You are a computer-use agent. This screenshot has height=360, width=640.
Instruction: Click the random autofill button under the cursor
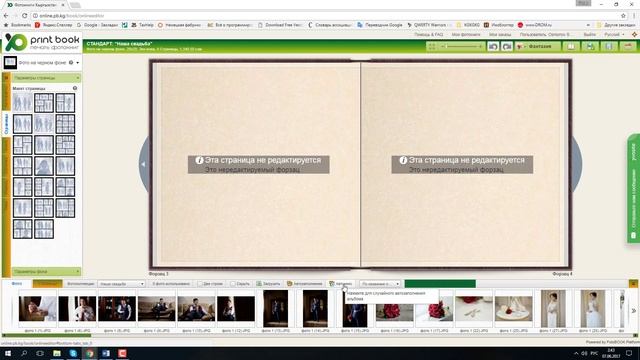[341, 284]
